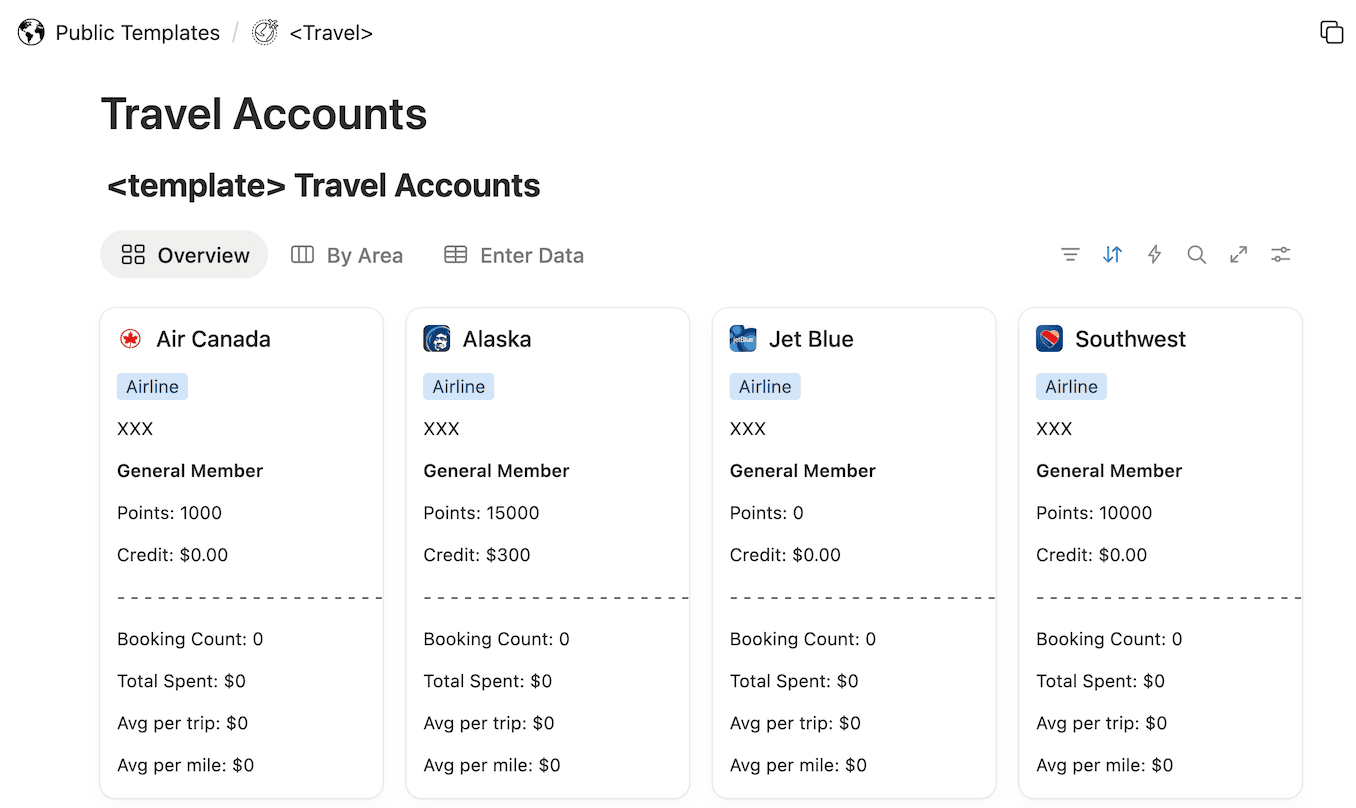
Task: Click Points: 1000 on Air Canada card
Action: [170, 513]
